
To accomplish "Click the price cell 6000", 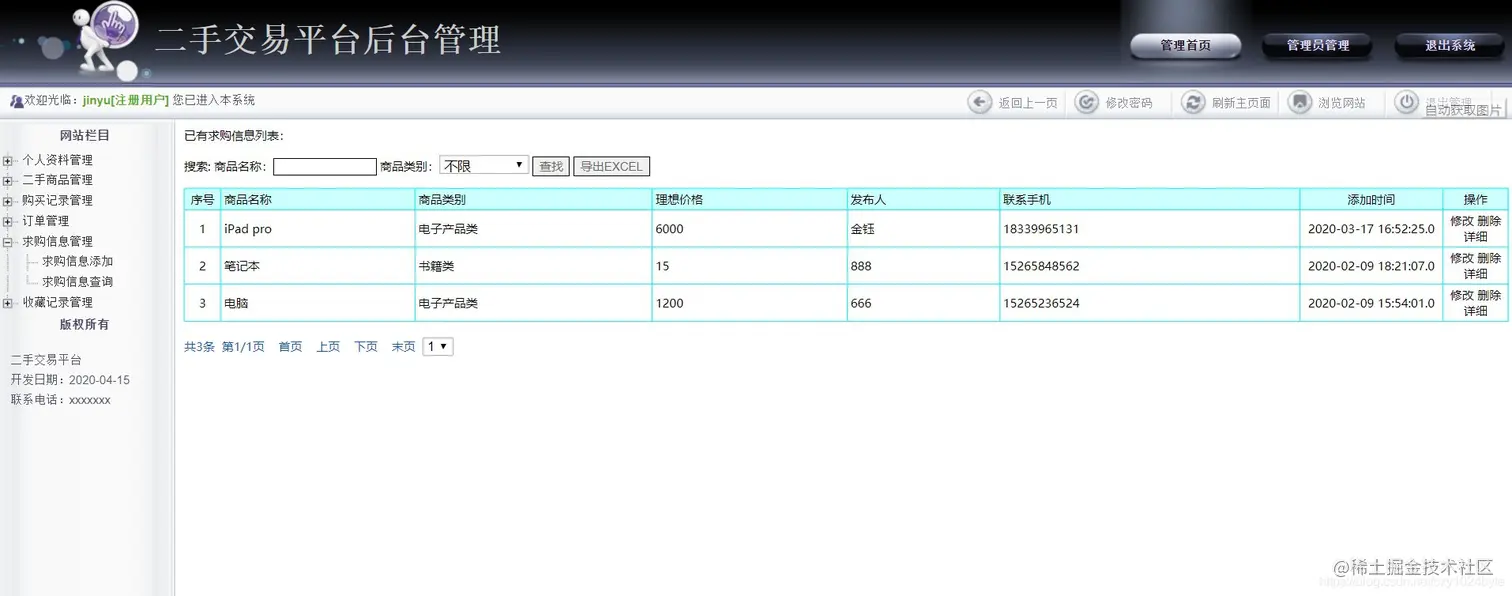I will [749, 229].
